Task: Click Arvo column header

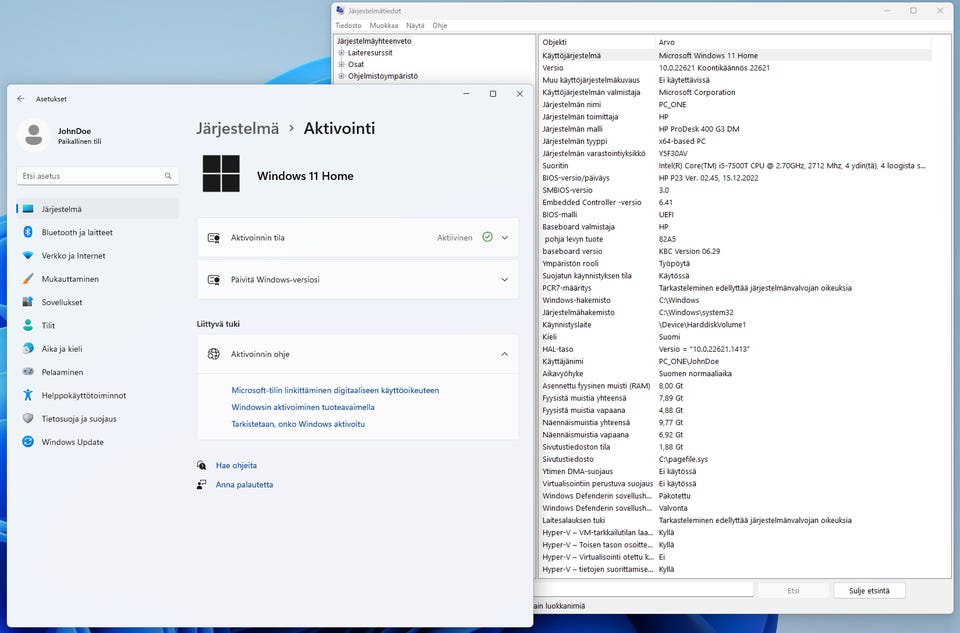Action: point(793,42)
